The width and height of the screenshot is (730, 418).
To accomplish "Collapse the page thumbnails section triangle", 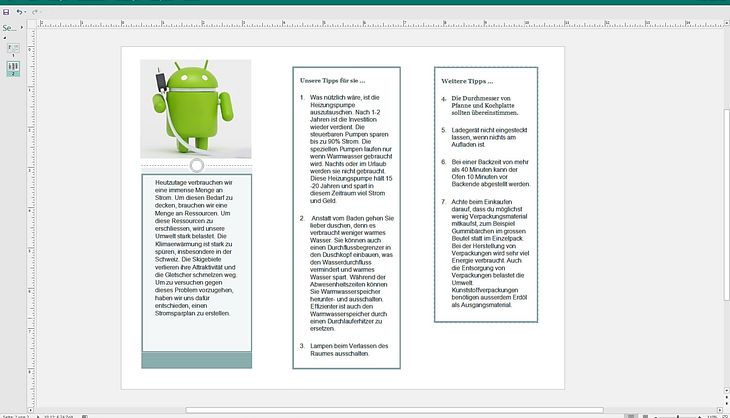I will pos(5,38).
